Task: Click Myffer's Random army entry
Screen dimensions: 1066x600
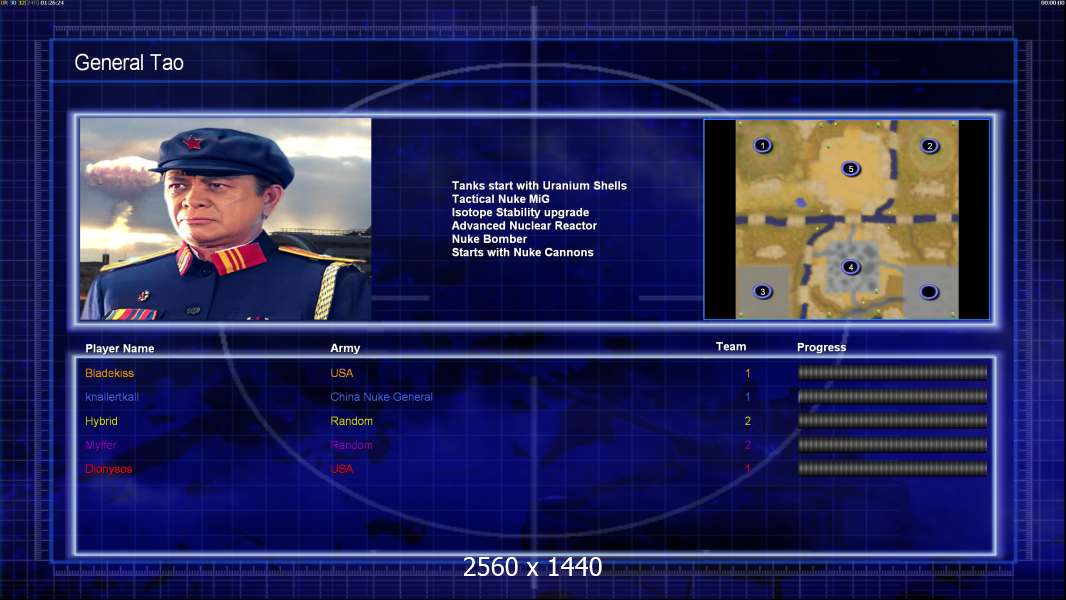Action: (x=351, y=445)
